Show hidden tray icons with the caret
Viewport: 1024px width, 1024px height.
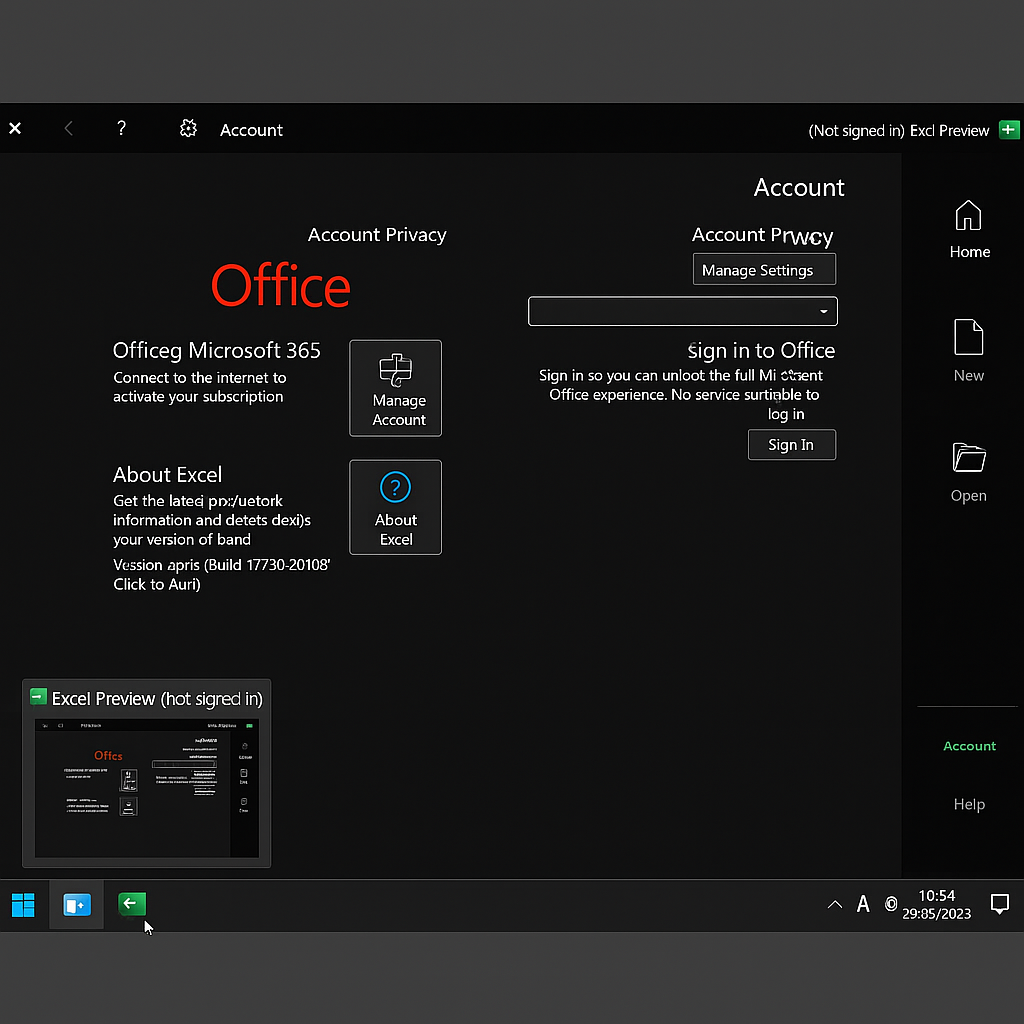click(x=835, y=905)
